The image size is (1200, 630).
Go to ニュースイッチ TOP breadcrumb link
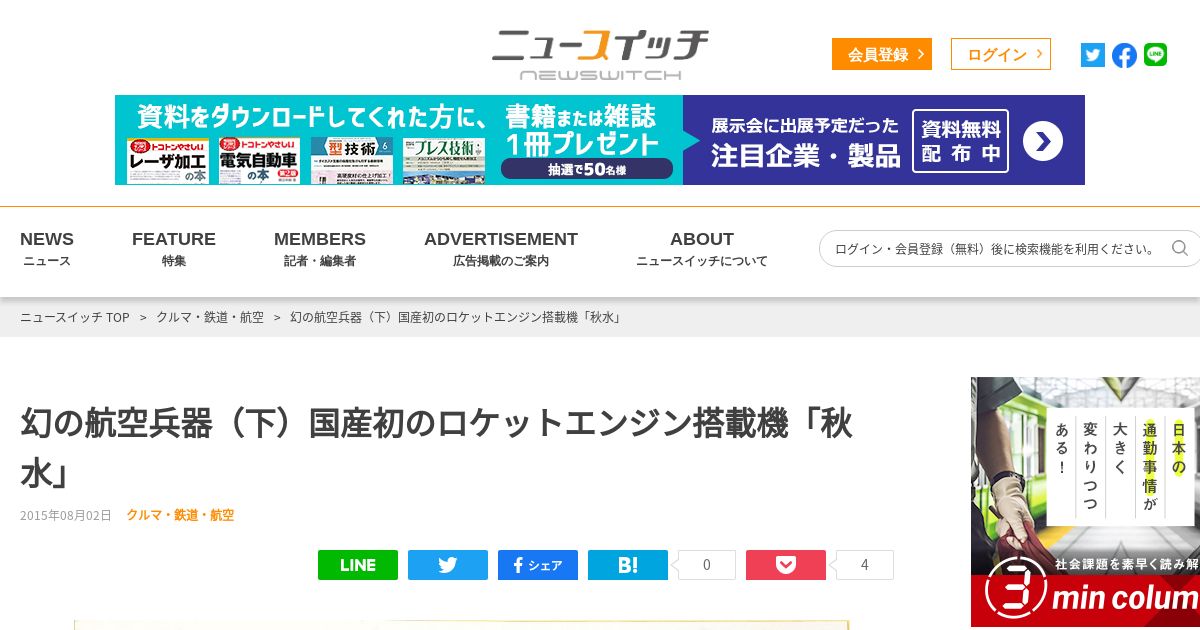point(75,317)
